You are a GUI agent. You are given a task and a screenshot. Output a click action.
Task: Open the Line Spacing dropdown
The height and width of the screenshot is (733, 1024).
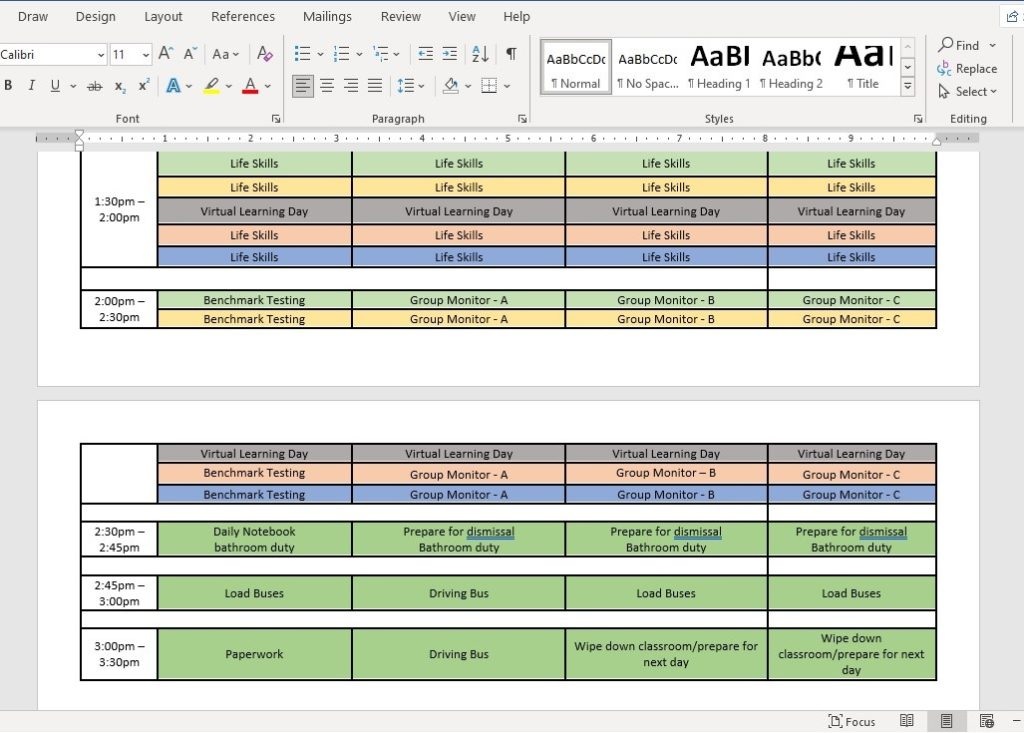(410, 86)
